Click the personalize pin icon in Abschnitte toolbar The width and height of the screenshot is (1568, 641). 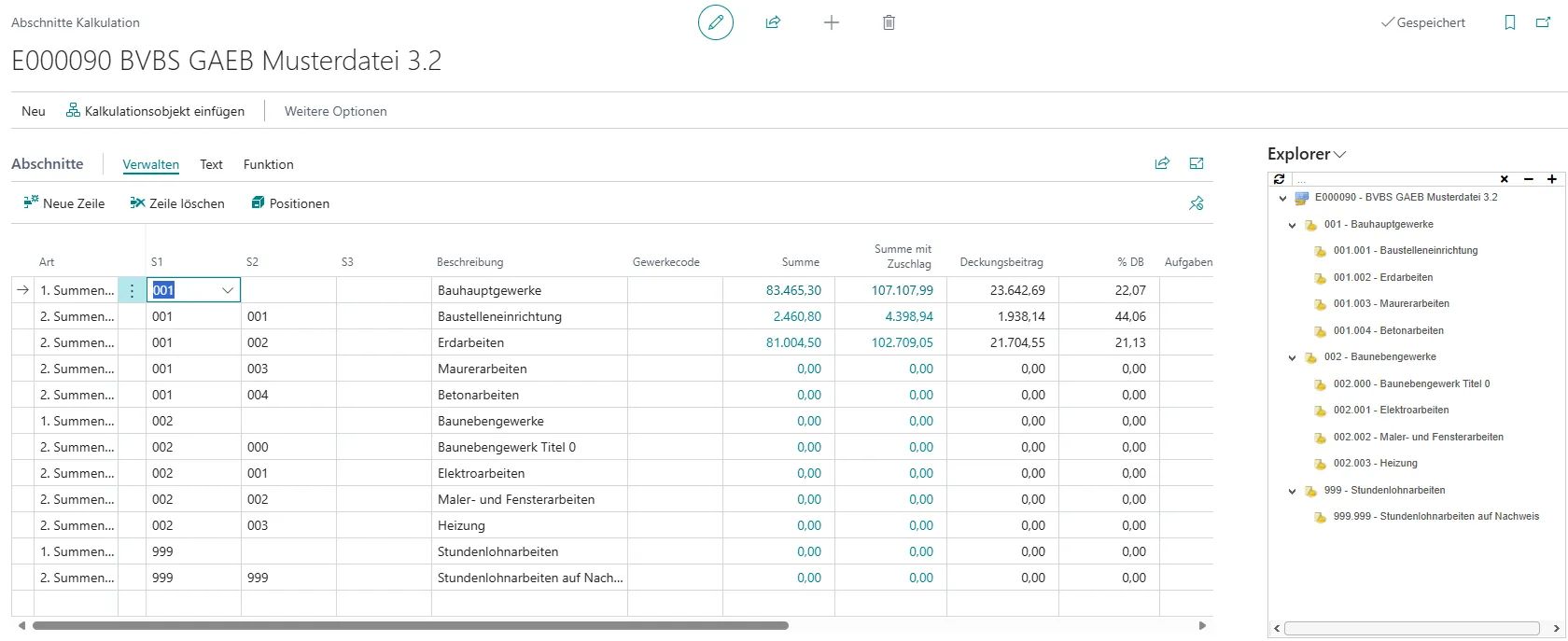[1197, 203]
